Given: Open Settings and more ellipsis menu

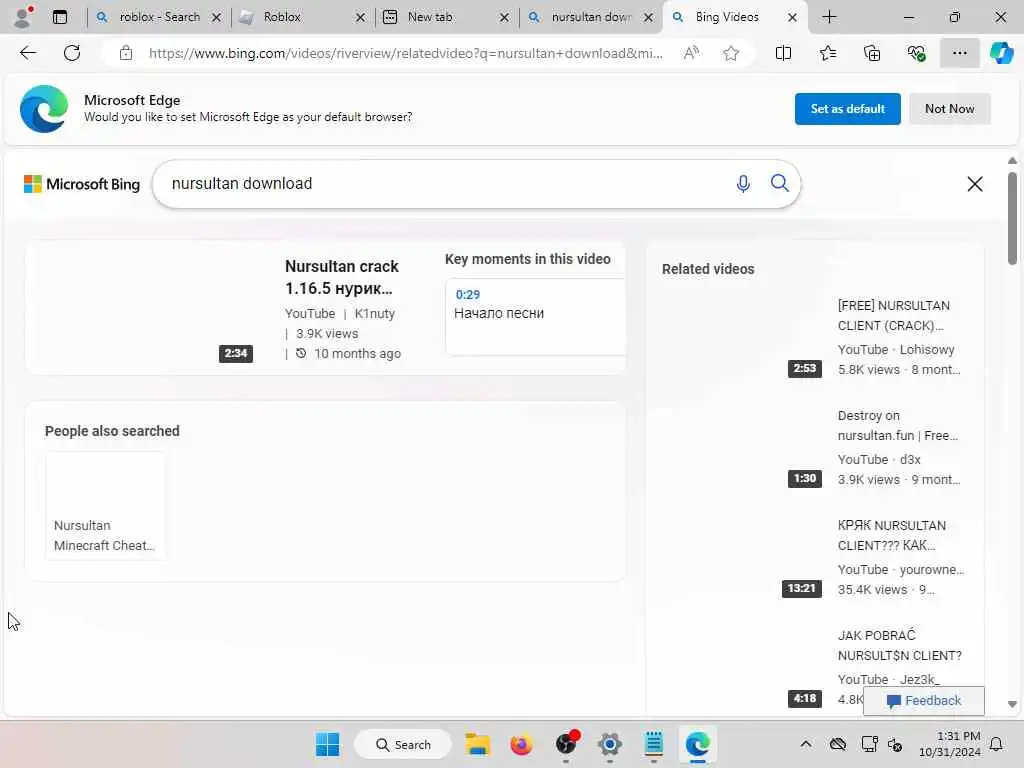Looking at the screenshot, I should [959, 53].
